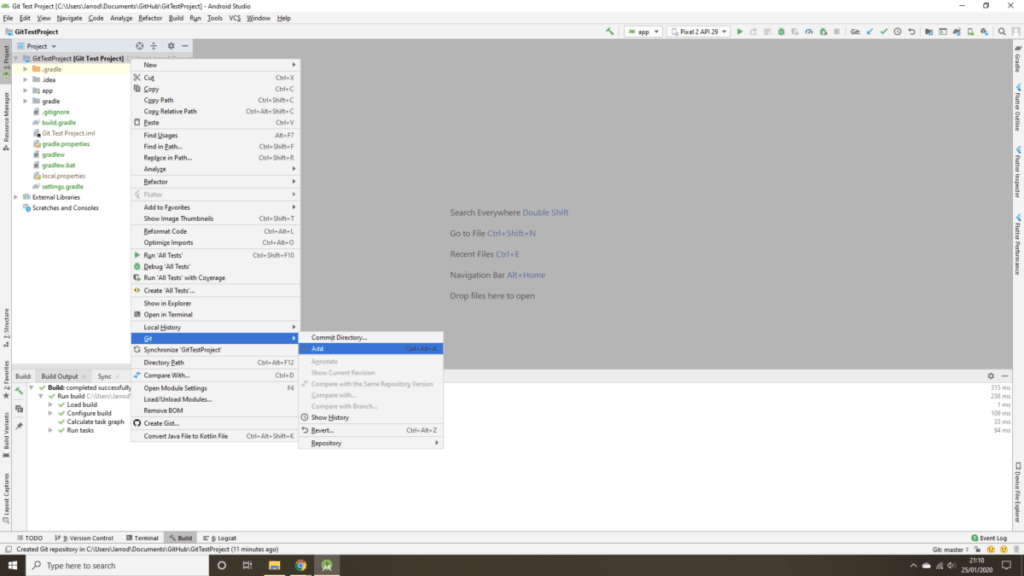Click the Run app green play icon
The image size is (1024, 576).
(740, 32)
